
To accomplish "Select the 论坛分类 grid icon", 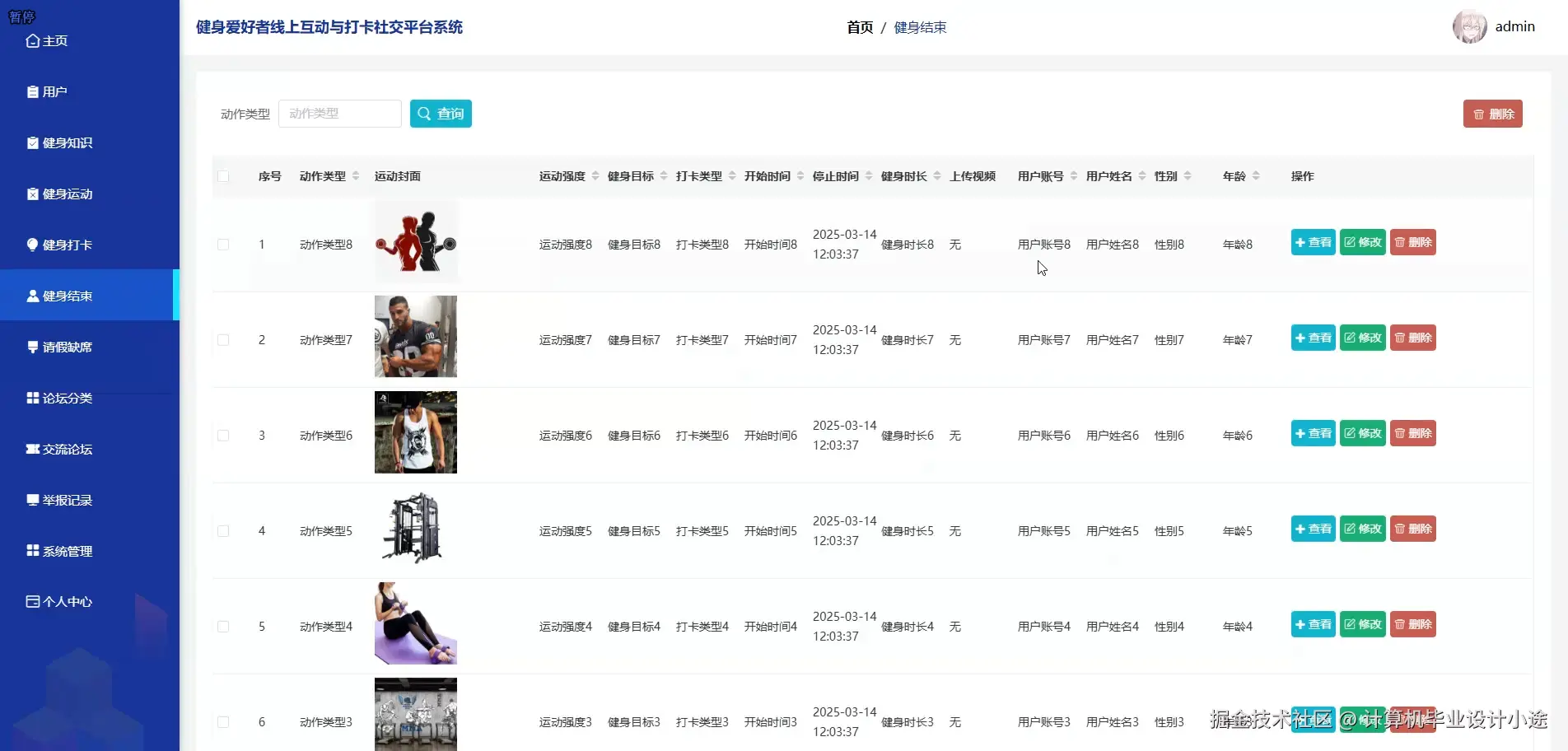I will coord(31,398).
